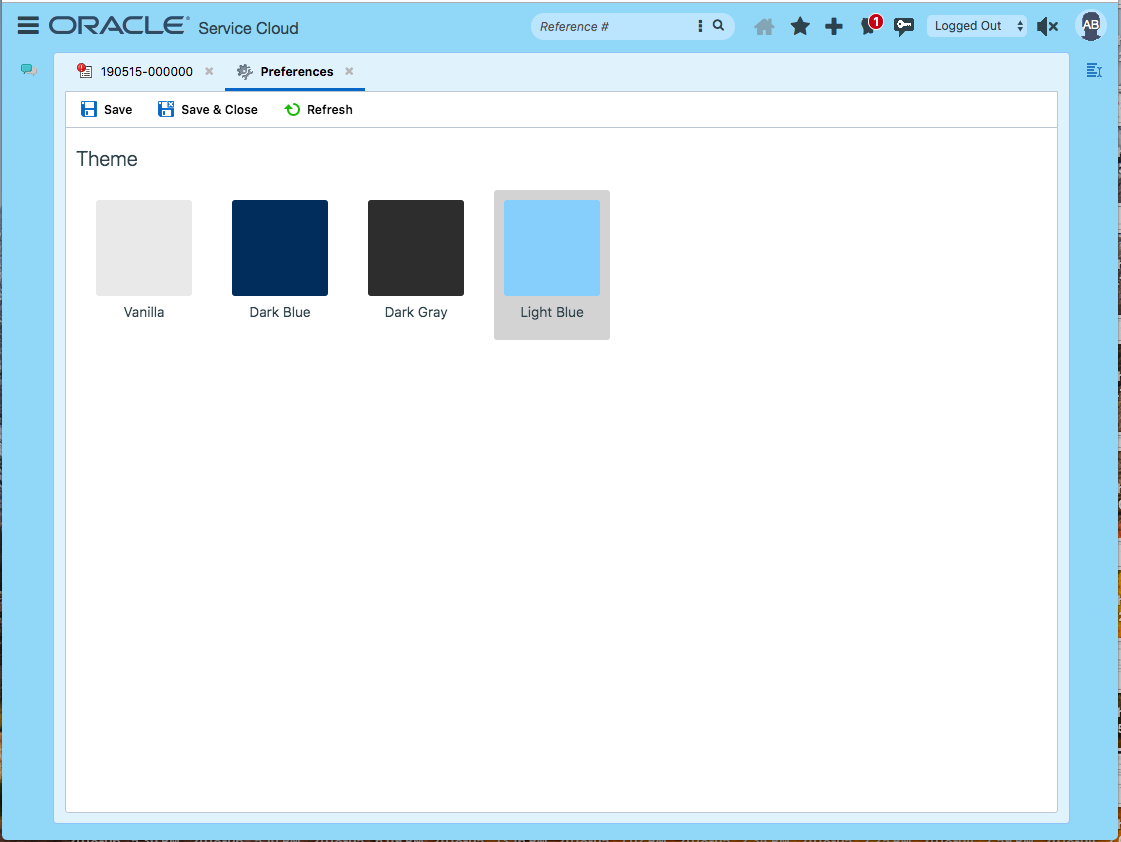Click the incident icon on 190515-000000 tab

coord(84,71)
